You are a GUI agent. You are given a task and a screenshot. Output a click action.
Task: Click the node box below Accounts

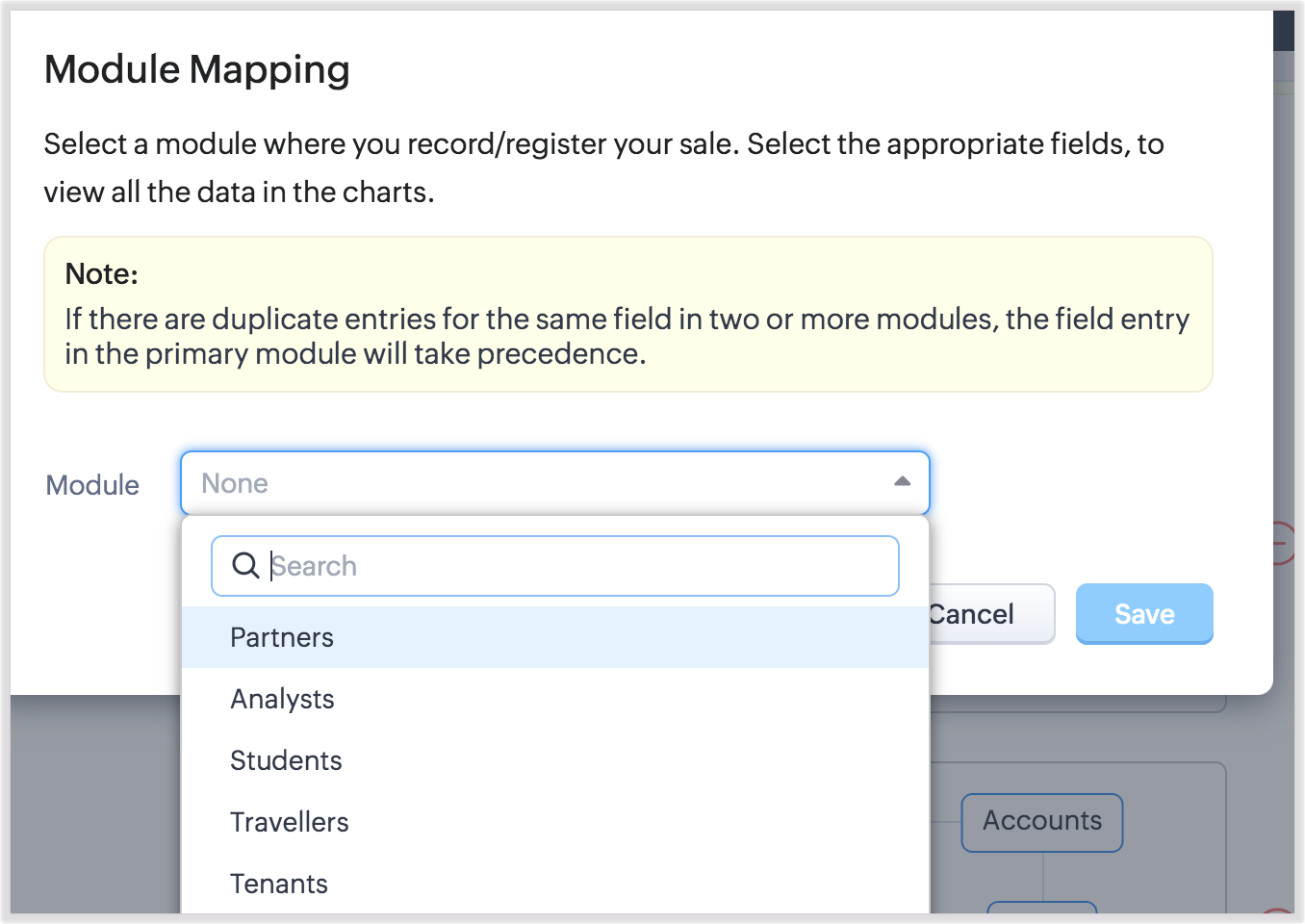click(1041, 908)
